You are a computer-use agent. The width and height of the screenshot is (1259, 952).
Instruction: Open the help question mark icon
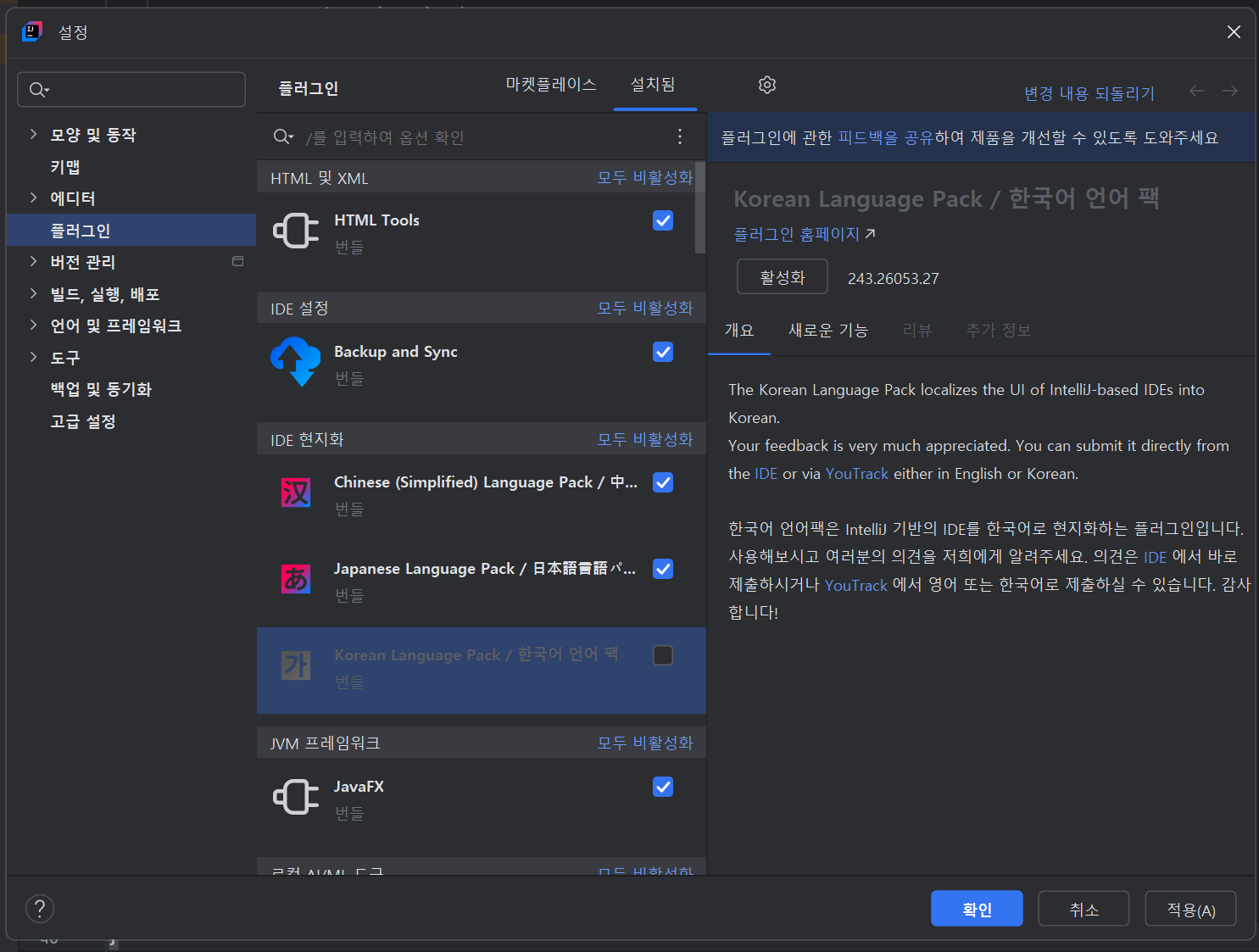[40, 909]
